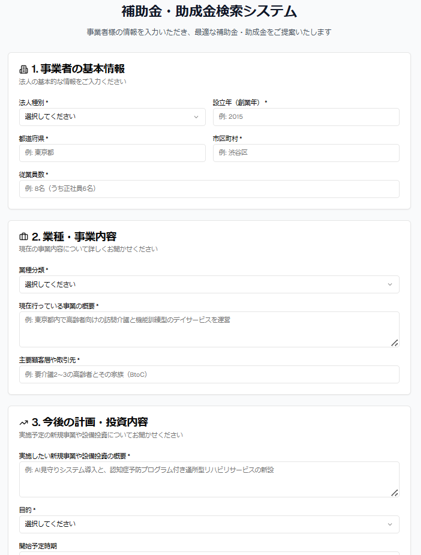Open the 法人種別 dropdown
This screenshot has height=555, width=421.
(112, 117)
